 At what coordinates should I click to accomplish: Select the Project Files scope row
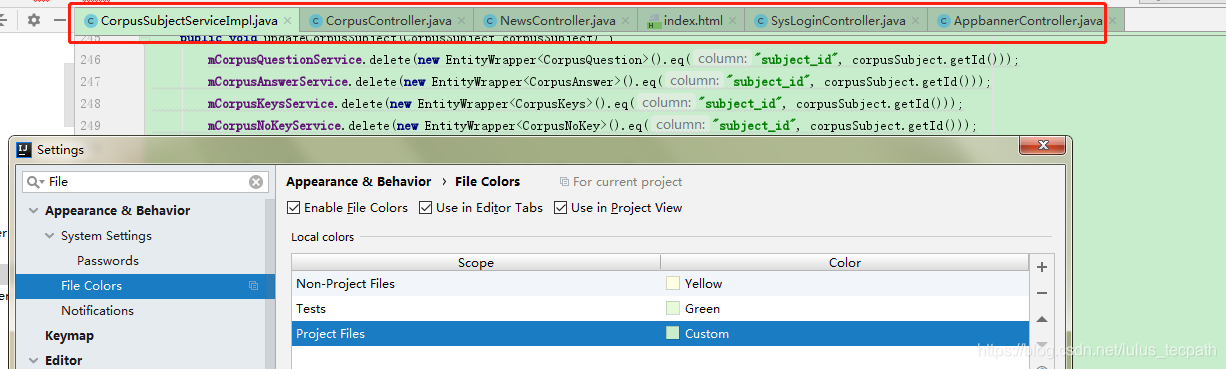coord(660,334)
